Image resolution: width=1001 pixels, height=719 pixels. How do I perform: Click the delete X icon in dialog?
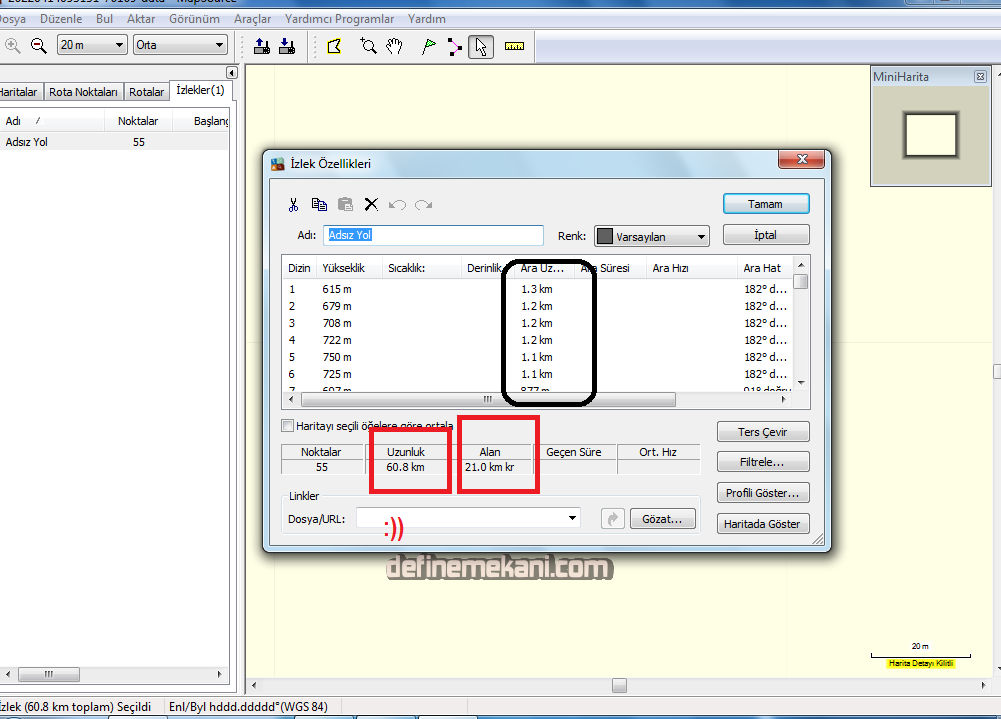(371, 204)
